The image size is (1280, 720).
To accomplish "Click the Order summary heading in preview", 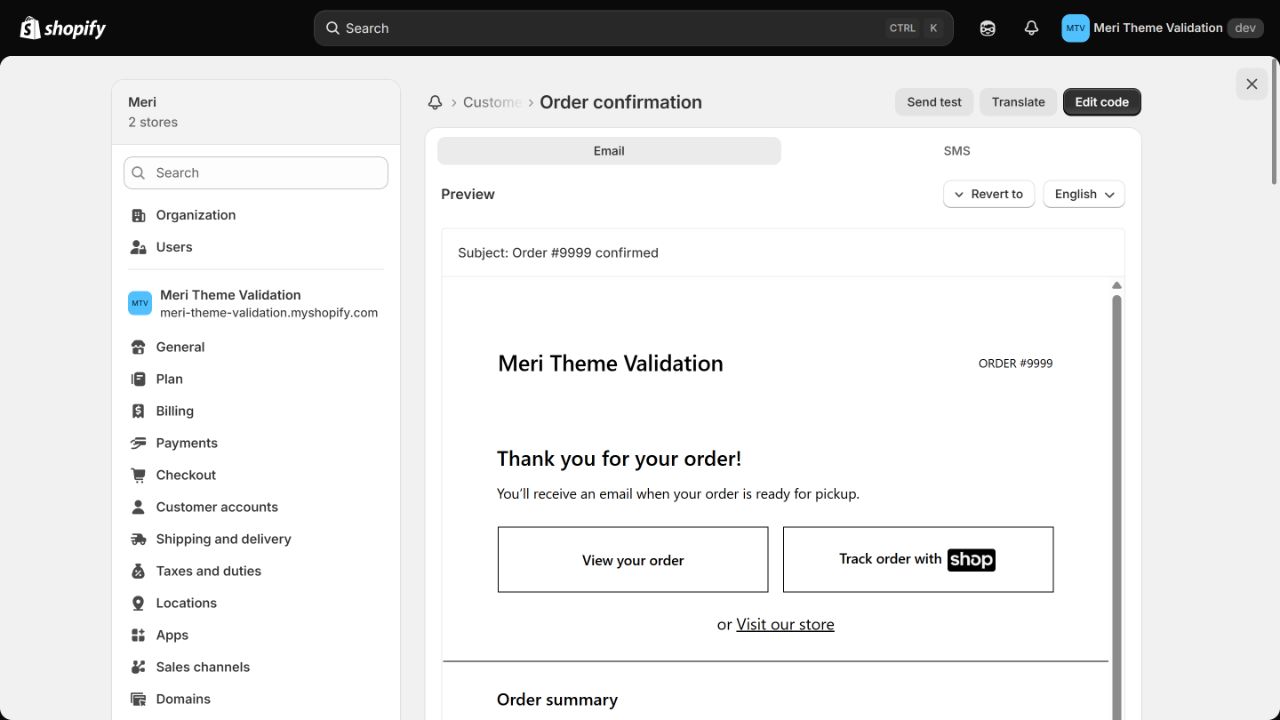I will click(x=557, y=700).
